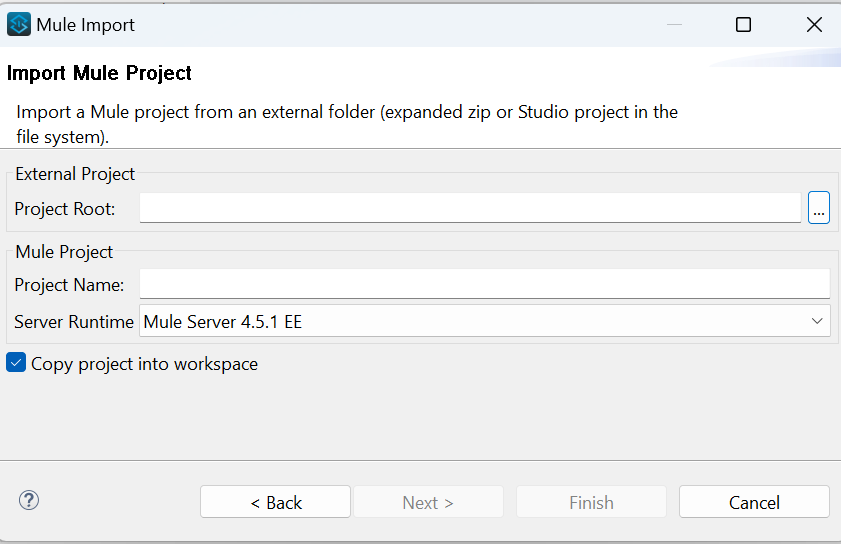Browse for Project Root with ellipsis button
841x544 pixels.
pyautogui.click(x=819, y=208)
